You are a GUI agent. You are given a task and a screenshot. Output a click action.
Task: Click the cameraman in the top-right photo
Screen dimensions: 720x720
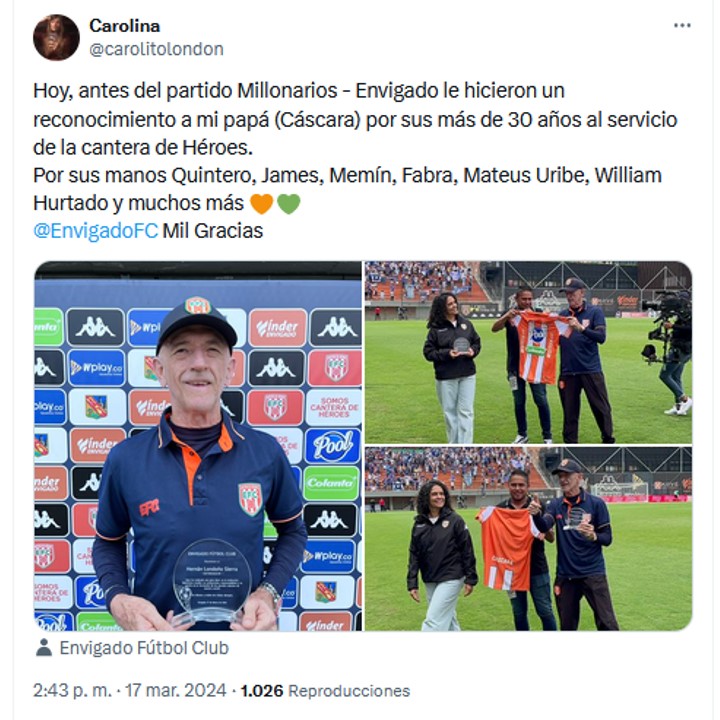[x=668, y=351]
